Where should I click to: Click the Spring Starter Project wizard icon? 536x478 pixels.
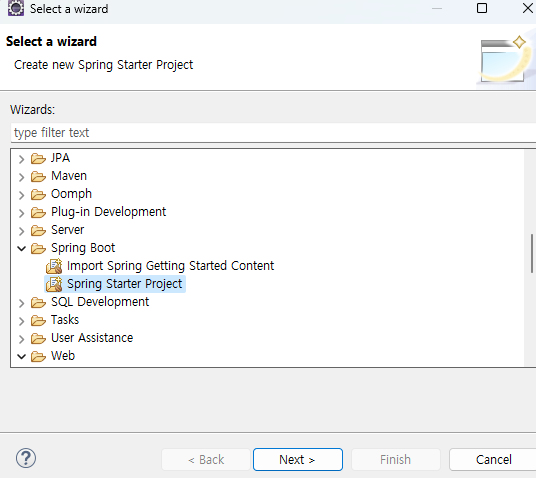coord(54,284)
